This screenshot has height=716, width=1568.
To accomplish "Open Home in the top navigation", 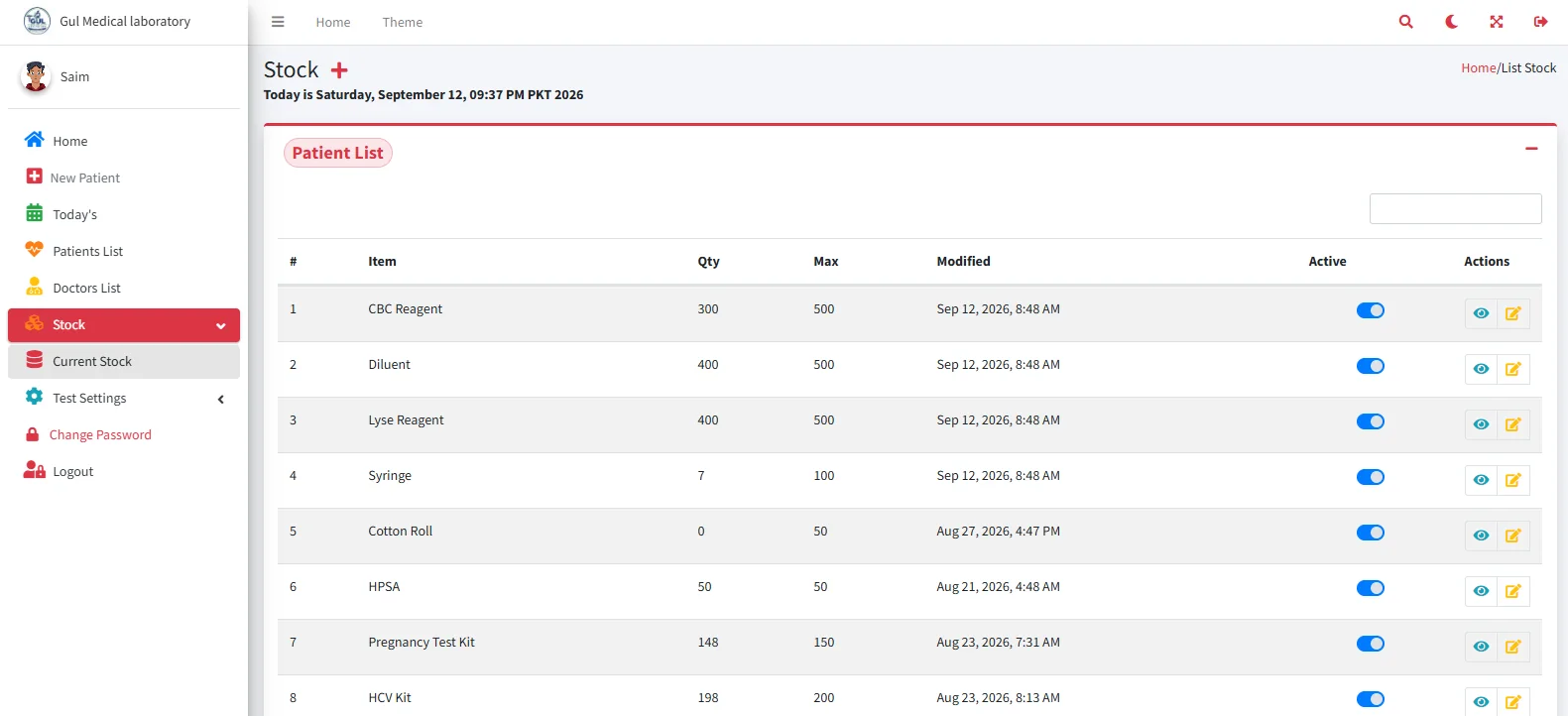I will point(333,22).
